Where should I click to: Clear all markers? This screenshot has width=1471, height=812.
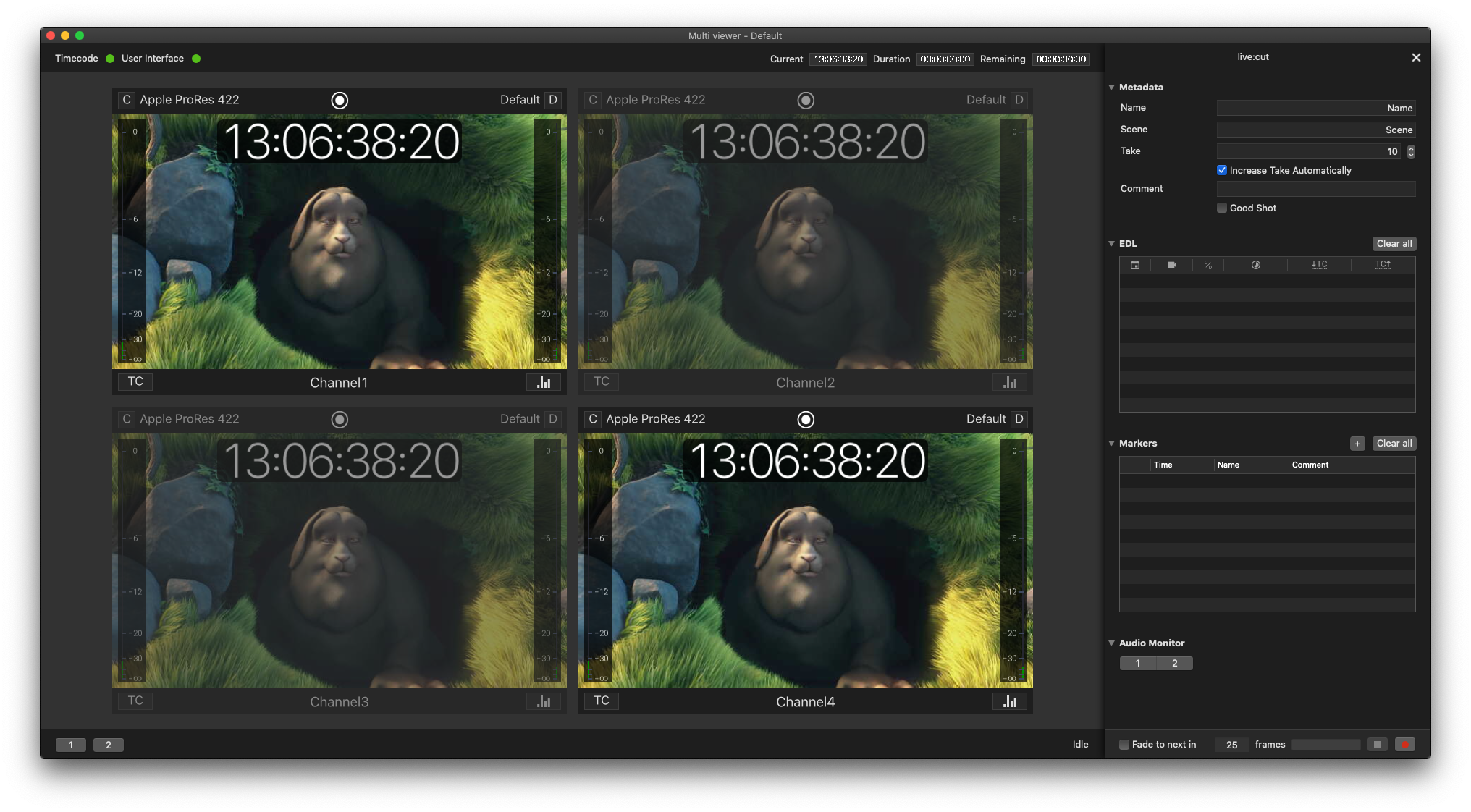tap(1394, 444)
